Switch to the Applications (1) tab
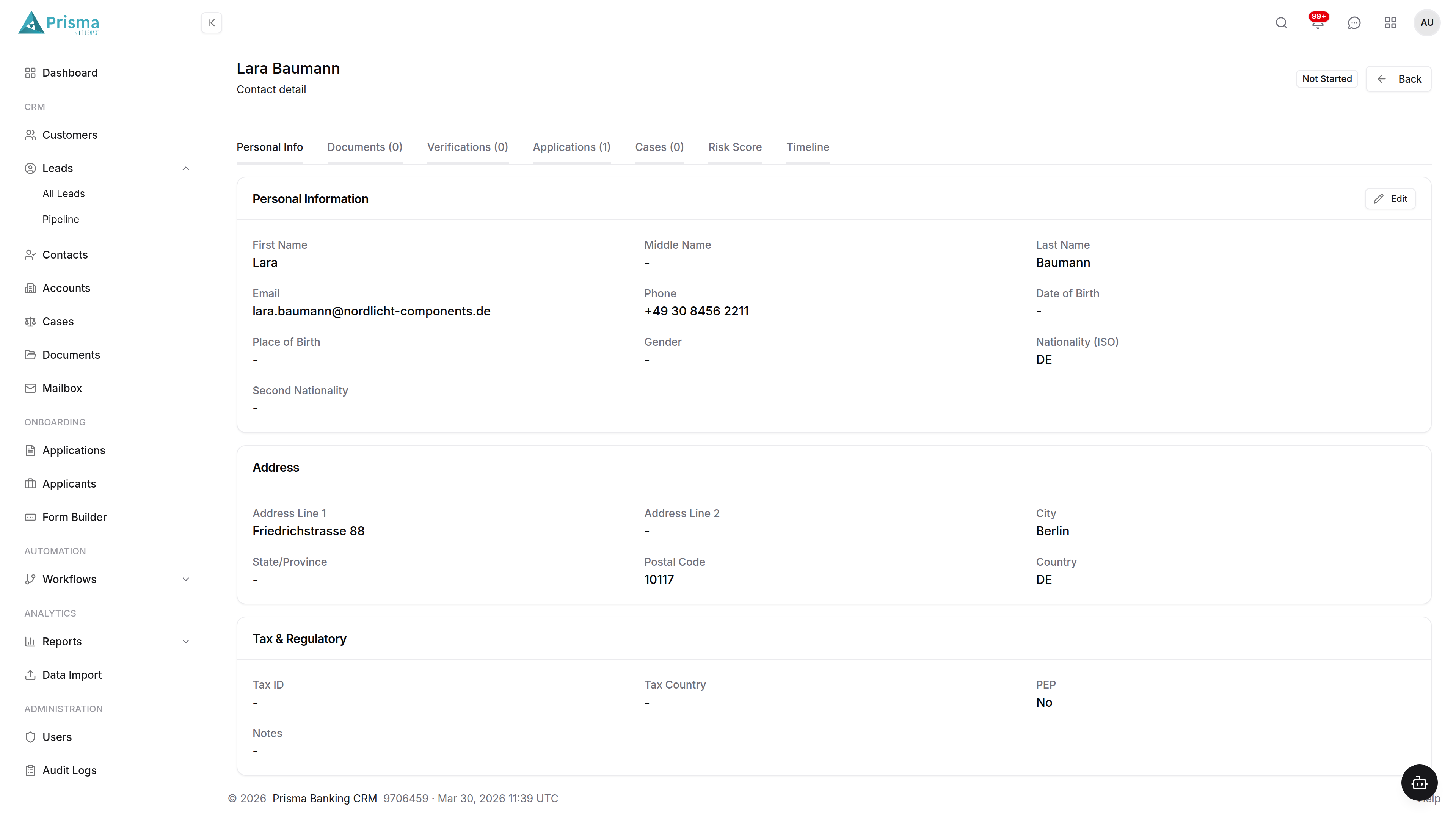 point(571,147)
